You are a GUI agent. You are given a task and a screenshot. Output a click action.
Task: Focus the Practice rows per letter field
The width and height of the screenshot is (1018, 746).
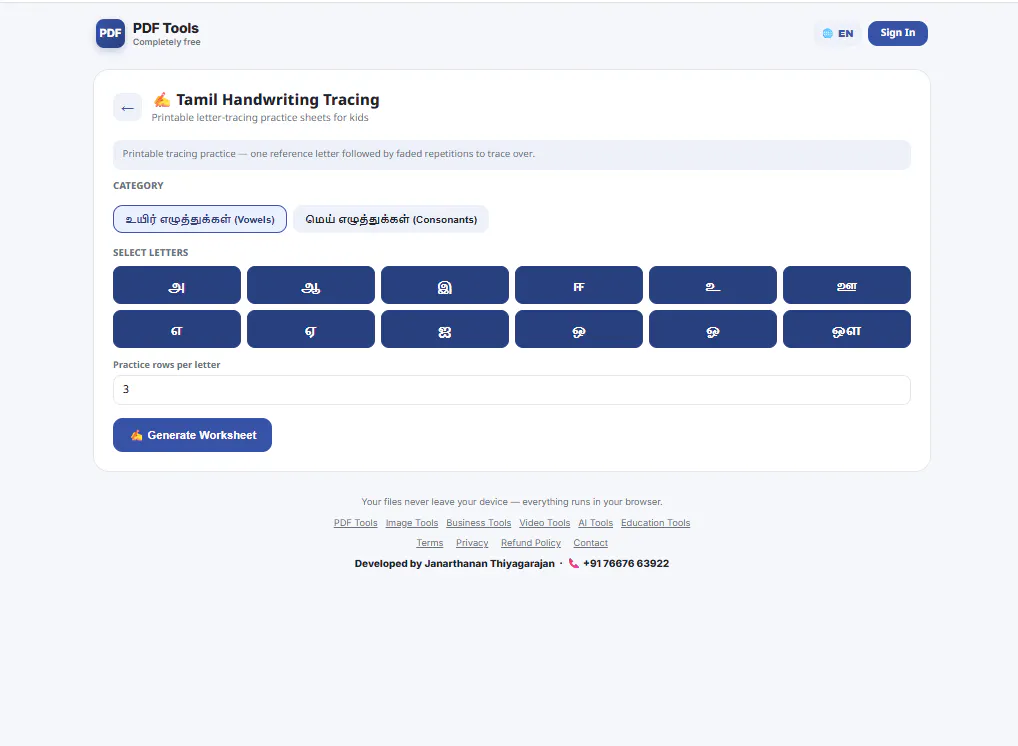tap(512, 390)
